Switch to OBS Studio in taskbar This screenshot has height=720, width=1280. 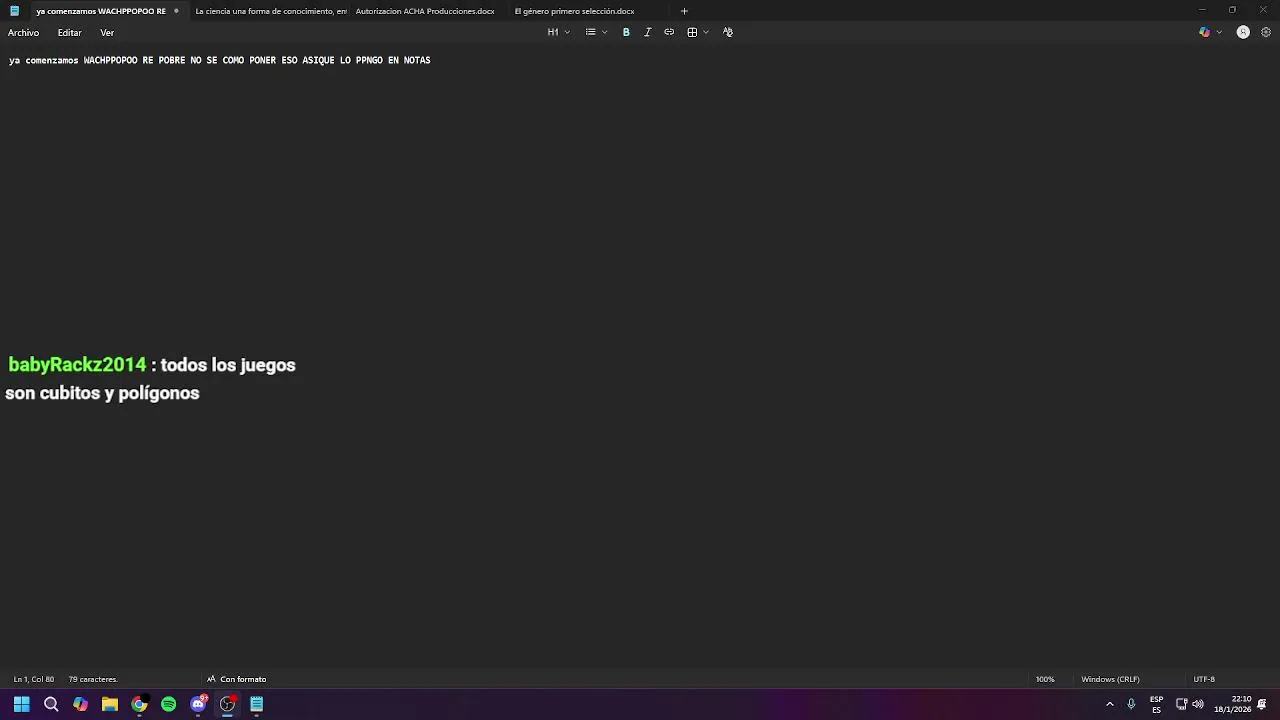pyautogui.click(x=227, y=704)
